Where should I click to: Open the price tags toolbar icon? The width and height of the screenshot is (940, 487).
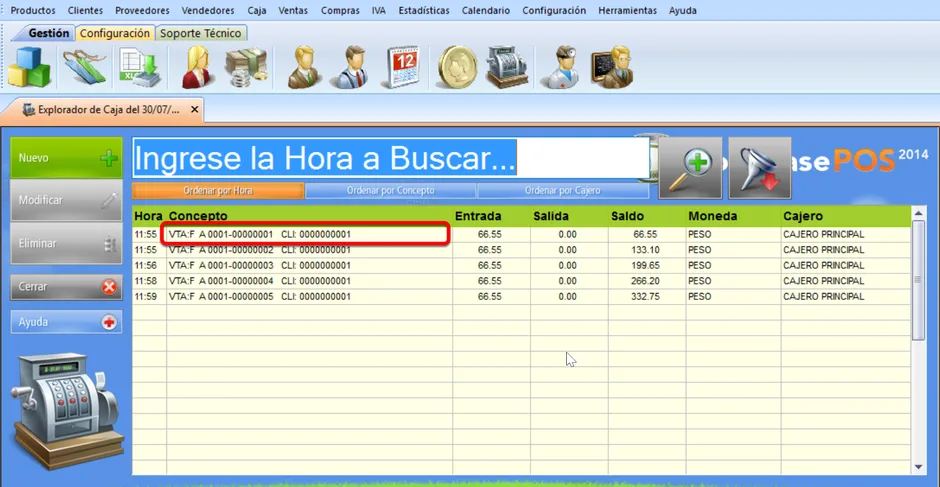coord(85,67)
